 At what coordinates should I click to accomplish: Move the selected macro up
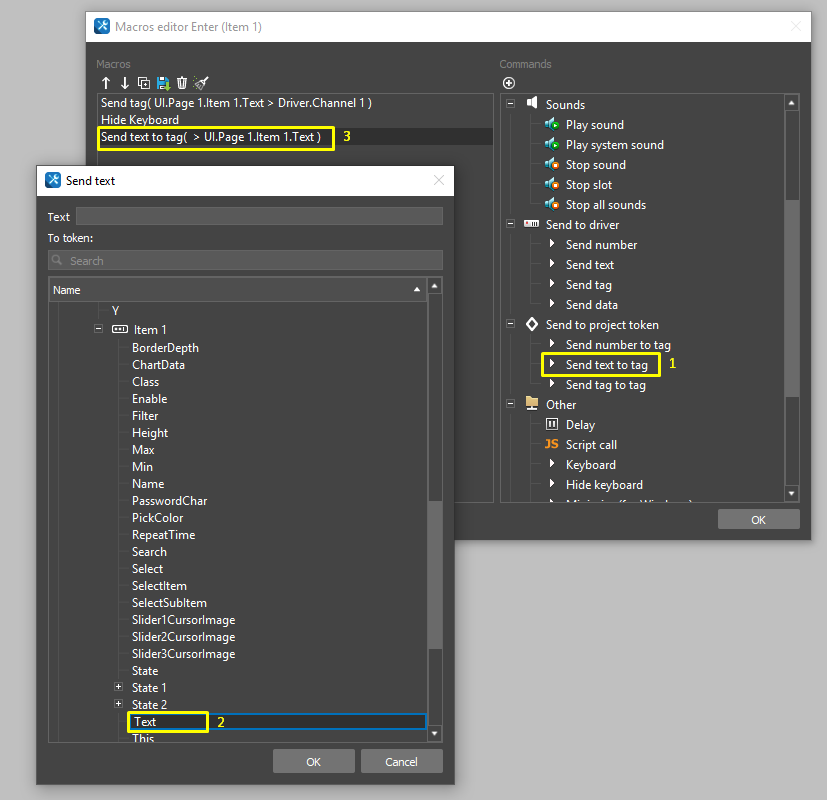[105, 83]
